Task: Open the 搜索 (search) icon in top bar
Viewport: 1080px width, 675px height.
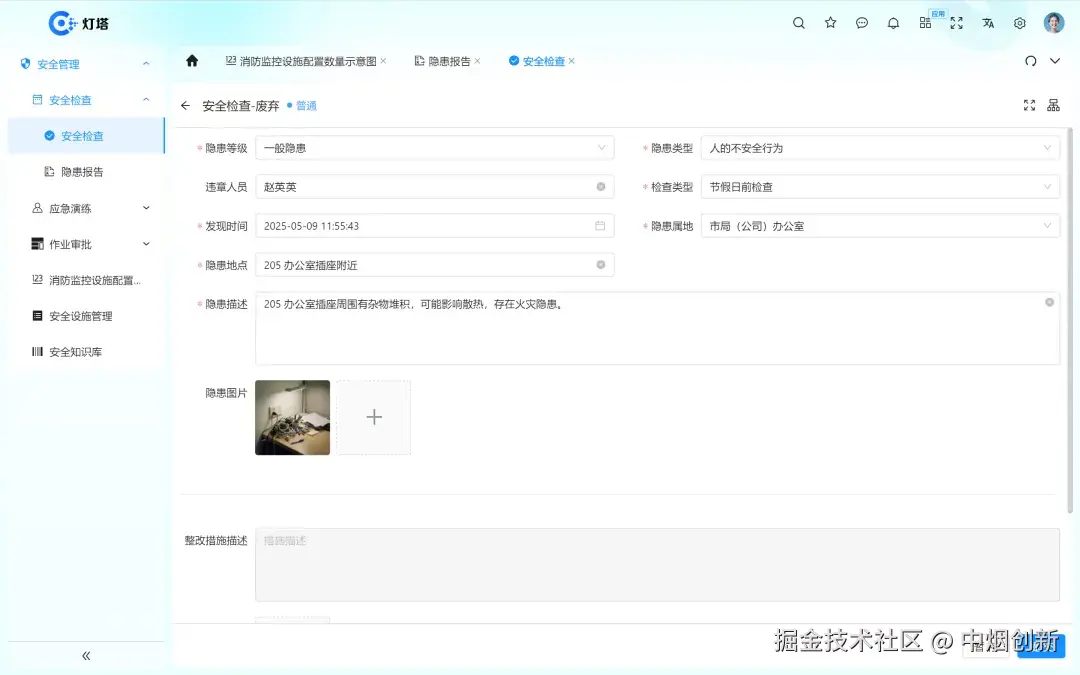Action: coord(798,23)
